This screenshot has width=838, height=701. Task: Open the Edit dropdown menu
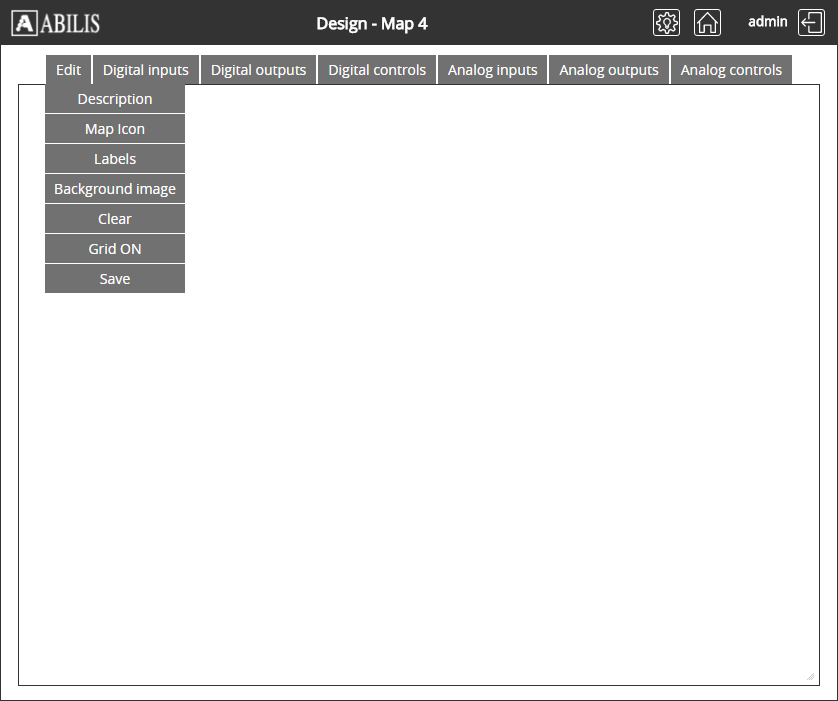coord(69,70)
